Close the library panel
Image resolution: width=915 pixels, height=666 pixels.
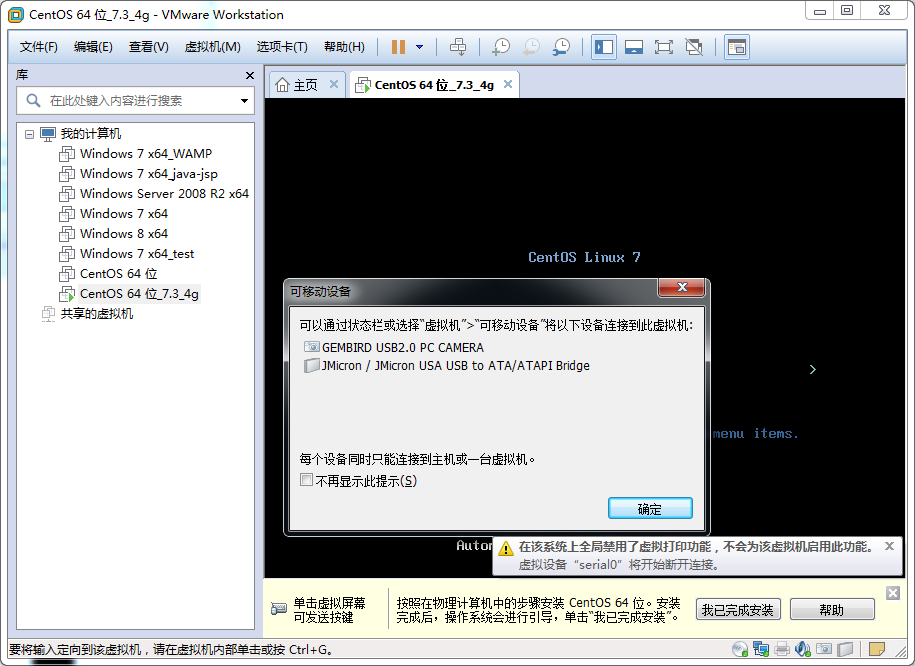[x=250, y=75]
